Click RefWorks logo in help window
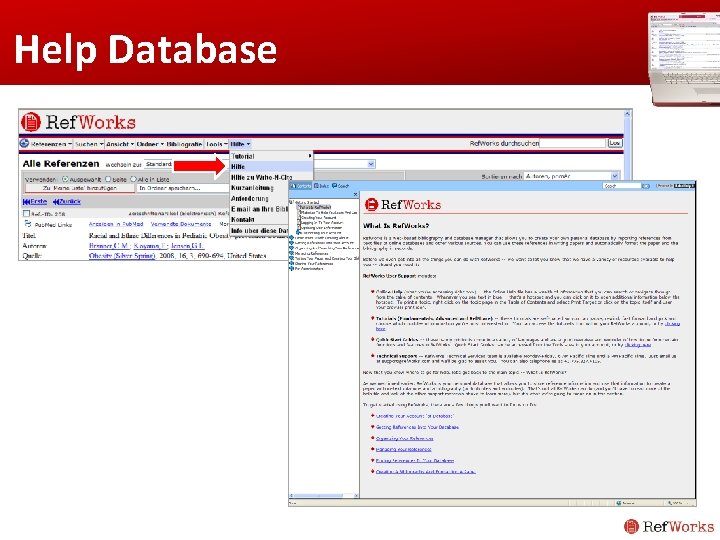The height and width of the screenshot is (540, 720). tap(403, 204)
